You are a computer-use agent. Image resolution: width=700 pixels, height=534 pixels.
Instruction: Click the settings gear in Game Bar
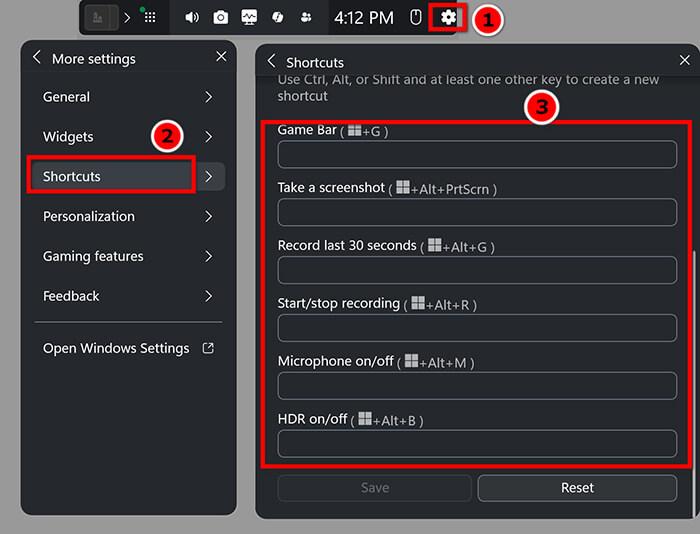(x=448, y=17)
